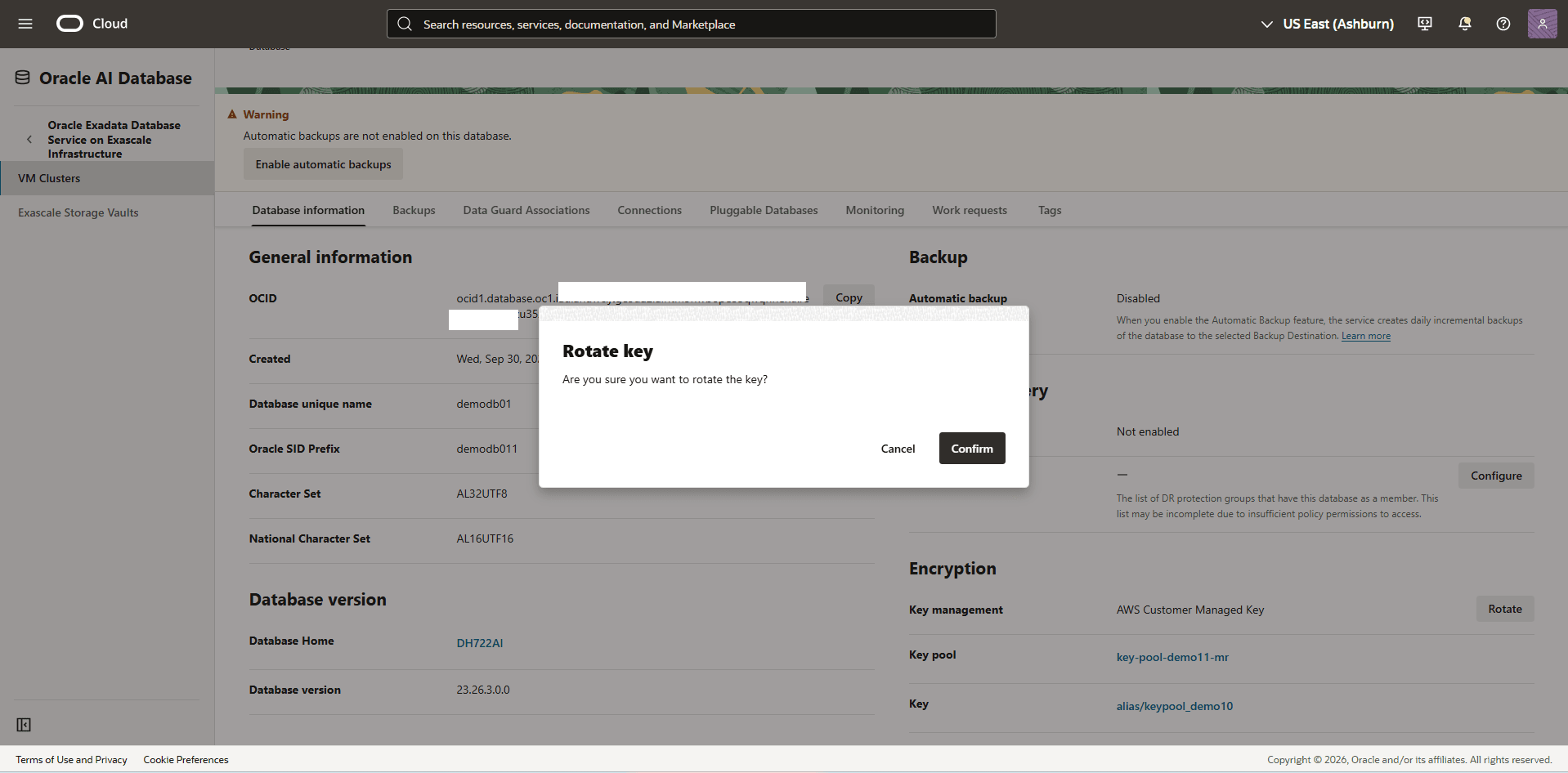
Task: Open the notifications bell
Action: point(1464,24)
